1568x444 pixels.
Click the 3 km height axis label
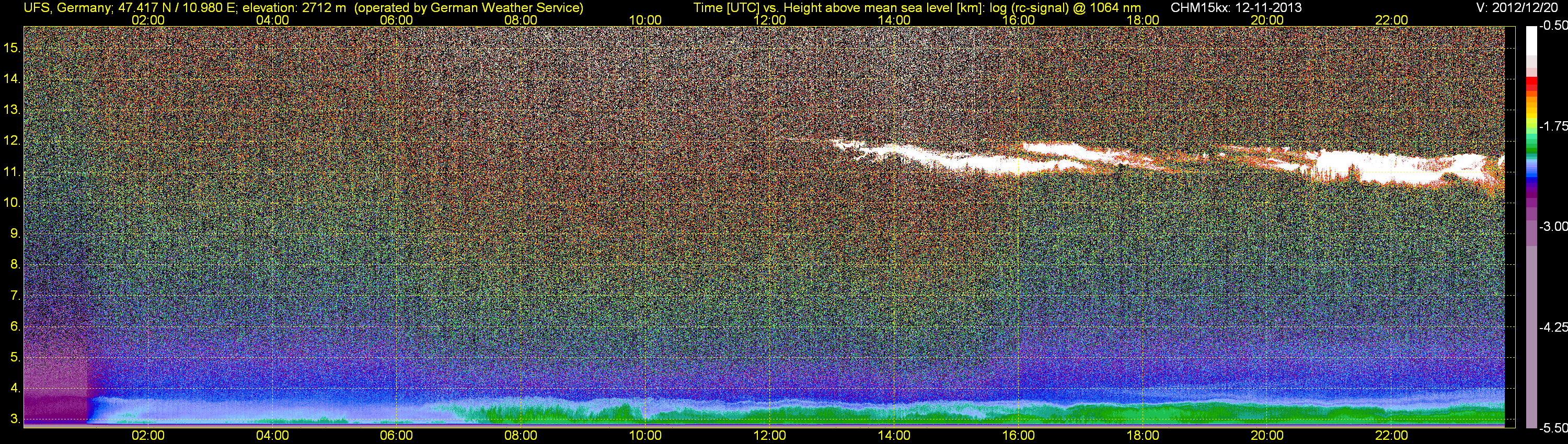tap(16, 419)
